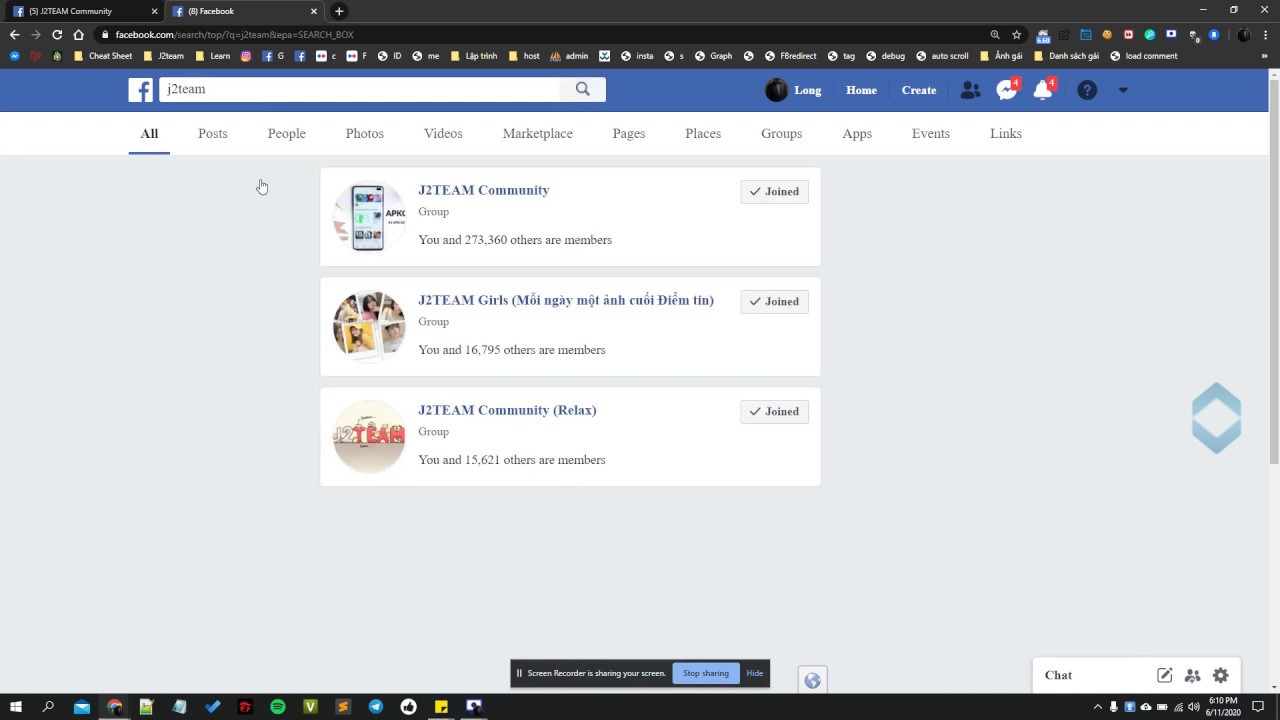Viewport: 1280px width, 720px height.
Task: Open the Lập trình bookmark folder
Action: (474, 56)
